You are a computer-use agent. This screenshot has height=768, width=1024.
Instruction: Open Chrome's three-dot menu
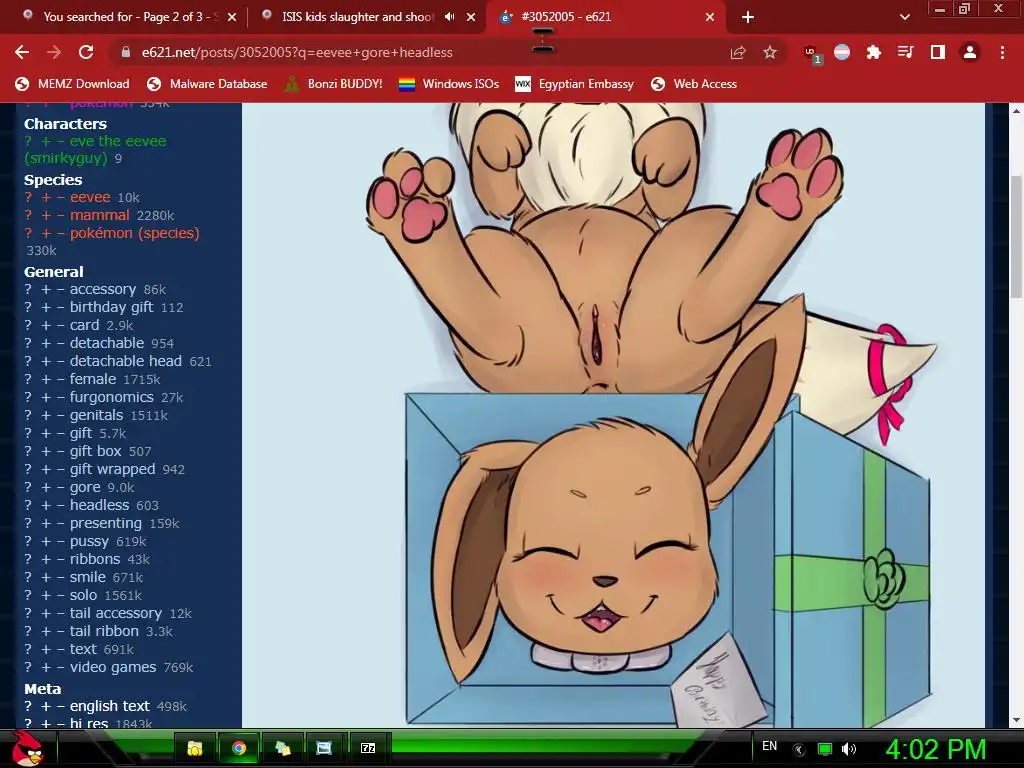[x=1002, y=52]
